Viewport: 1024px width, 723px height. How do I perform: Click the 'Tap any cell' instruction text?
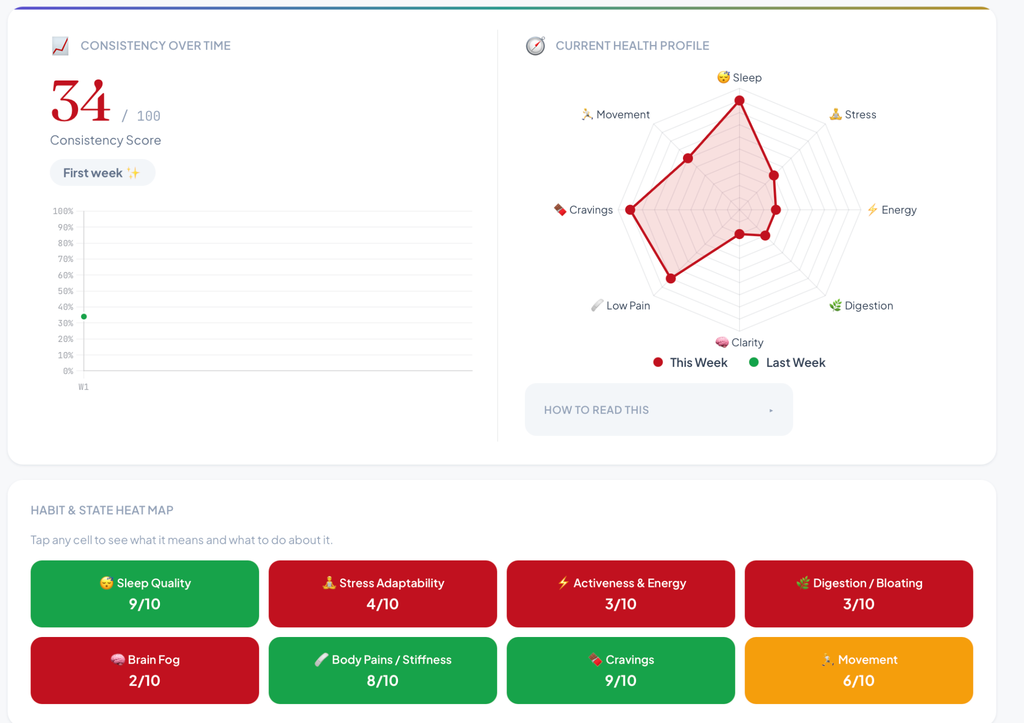point(182,540)
